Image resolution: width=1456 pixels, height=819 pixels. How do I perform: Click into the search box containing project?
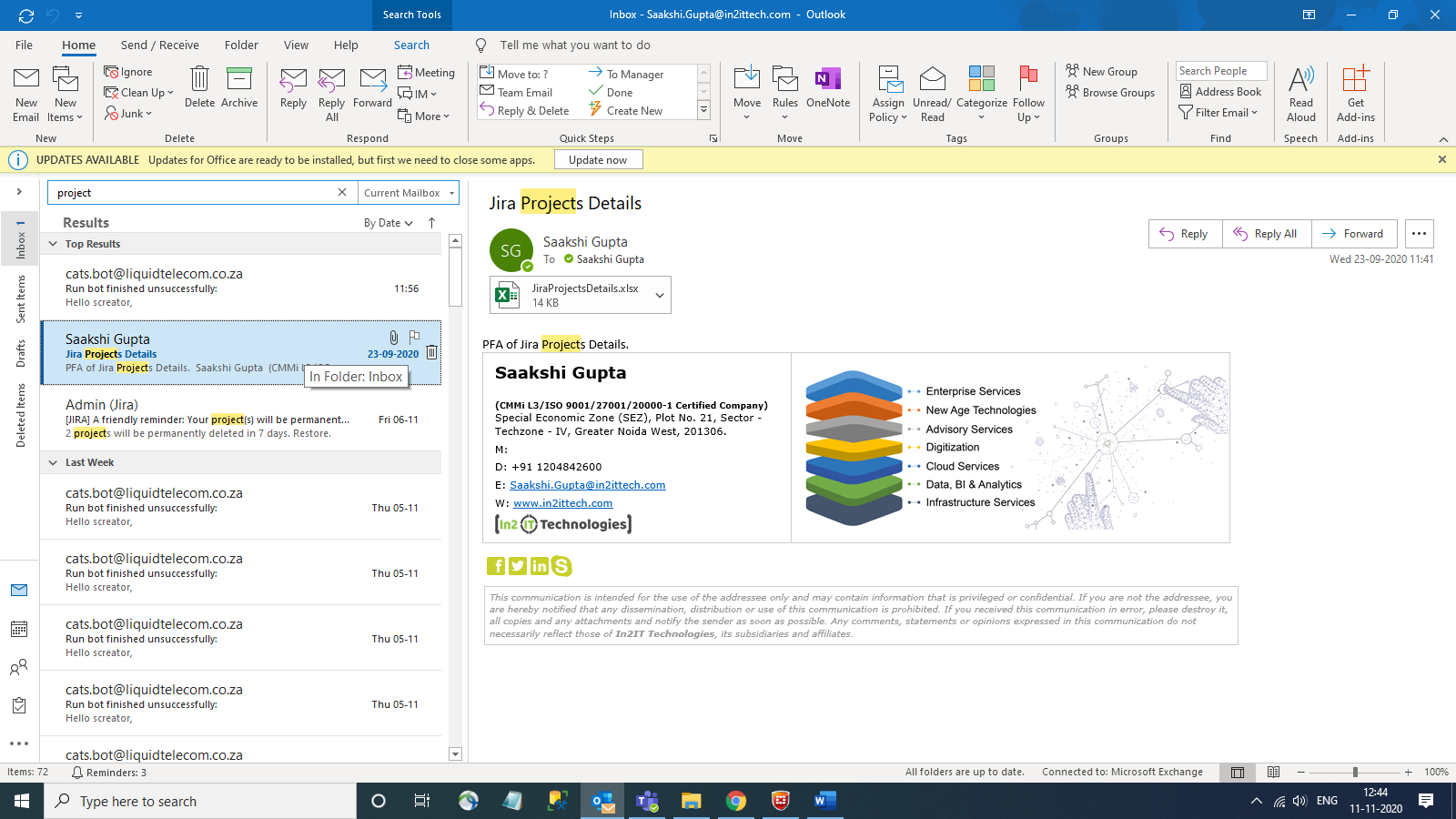pyautogui.click(x=191, y=193)
